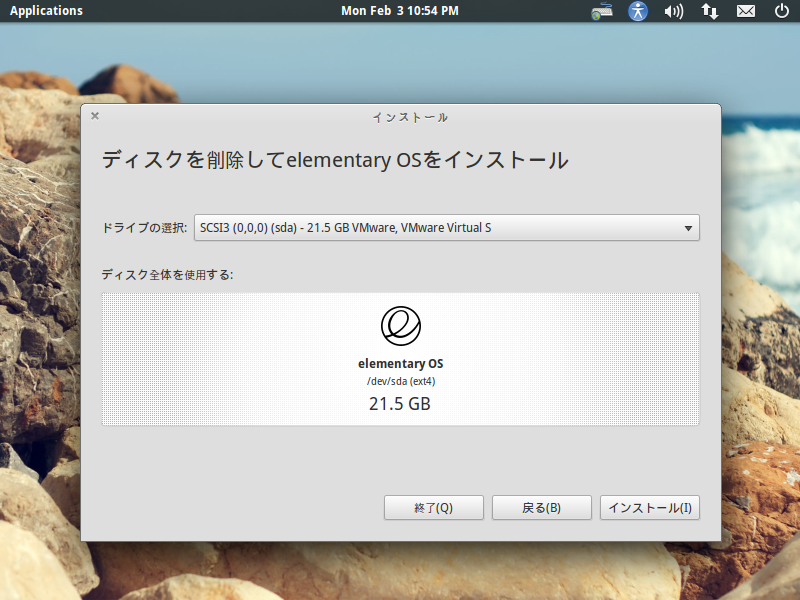Open the network connections indicator
The height and width of the screenshot is (600, 800).
click(710, 11)
